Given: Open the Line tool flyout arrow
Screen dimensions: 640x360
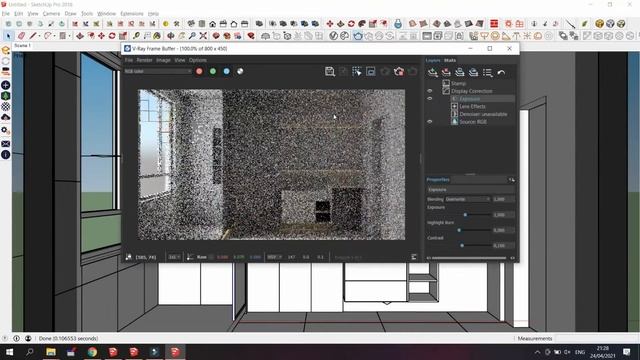Looking at the screenshot, I should point(40,36).
